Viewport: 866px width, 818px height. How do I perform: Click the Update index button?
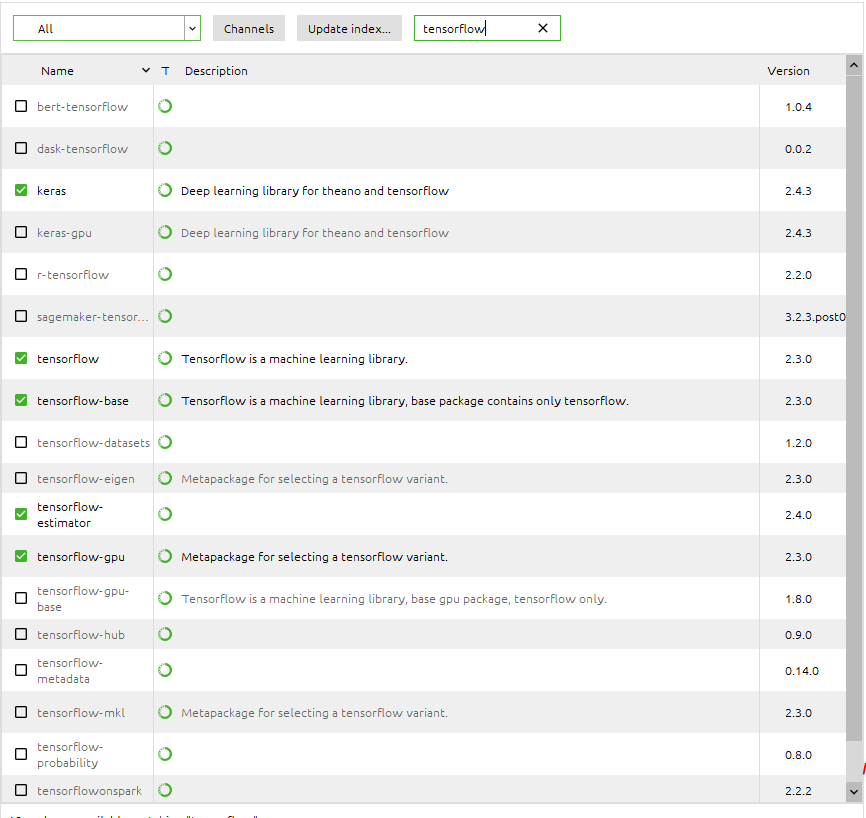click(349, 28)
